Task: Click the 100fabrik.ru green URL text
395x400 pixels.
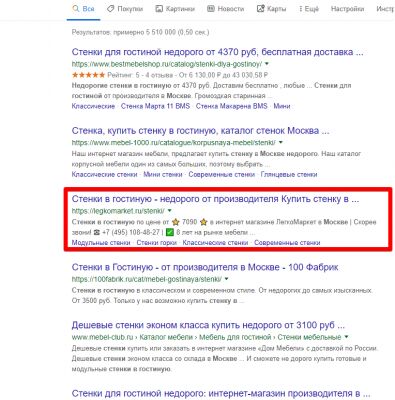Action: point(147,279)
